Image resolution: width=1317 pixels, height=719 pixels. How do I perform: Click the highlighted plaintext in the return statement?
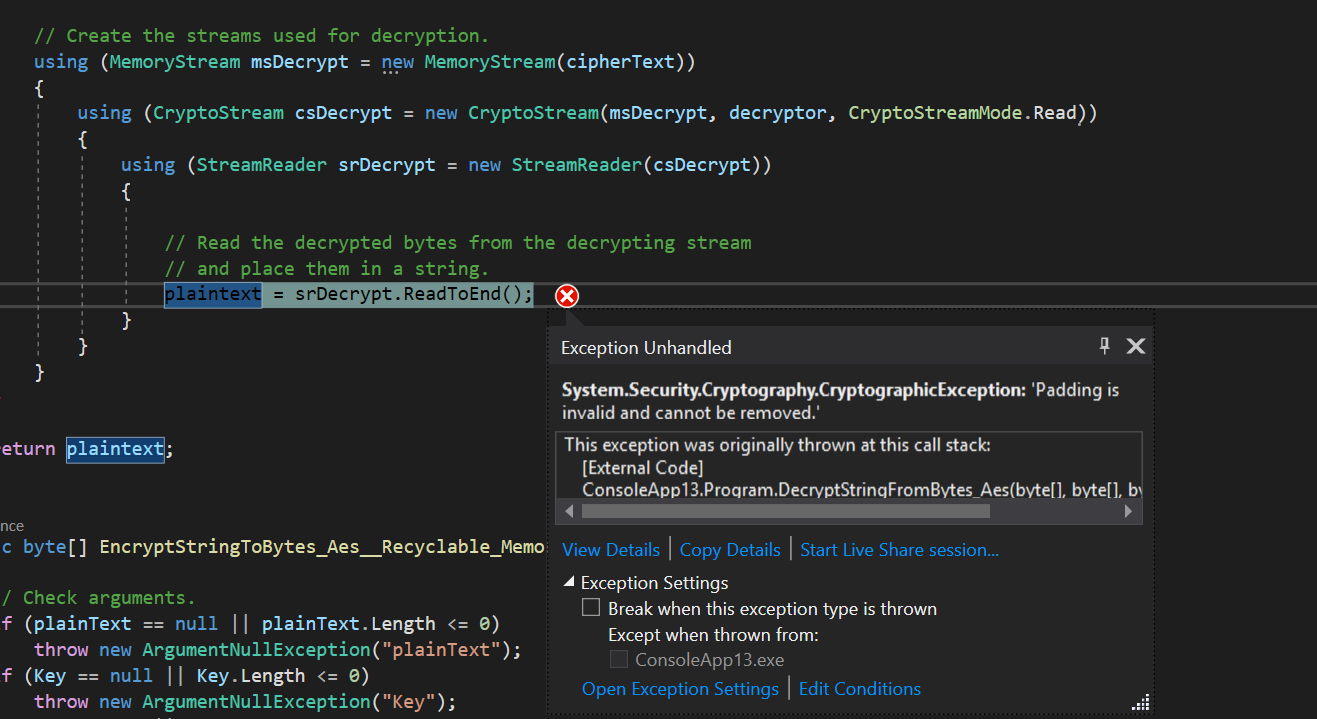coord(114,448)
